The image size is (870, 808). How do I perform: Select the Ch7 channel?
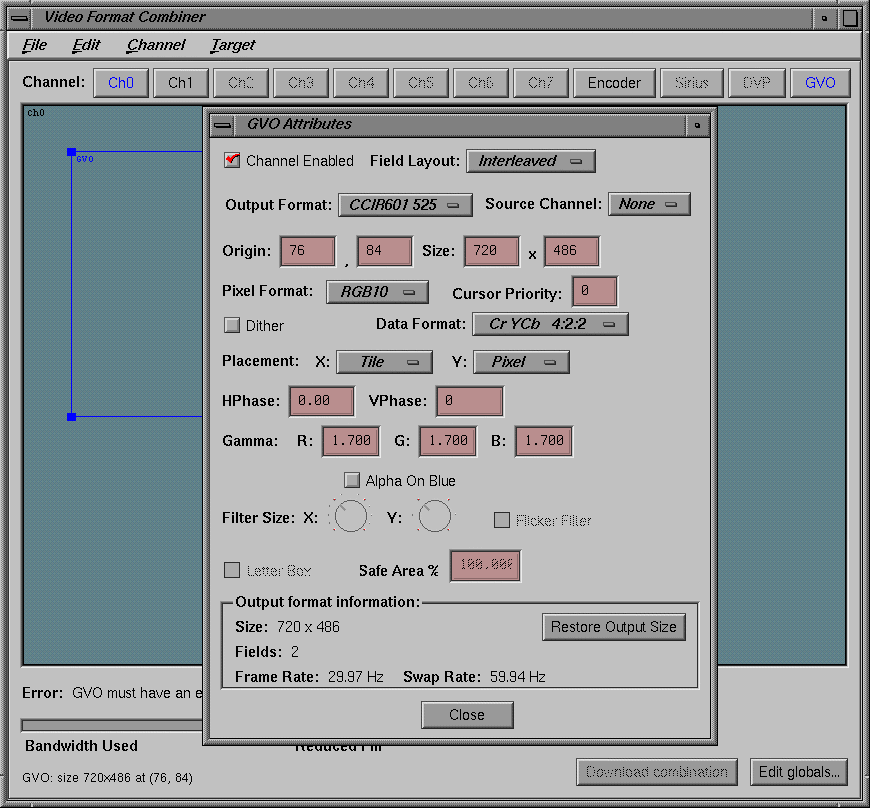click(x=541, y=83)
